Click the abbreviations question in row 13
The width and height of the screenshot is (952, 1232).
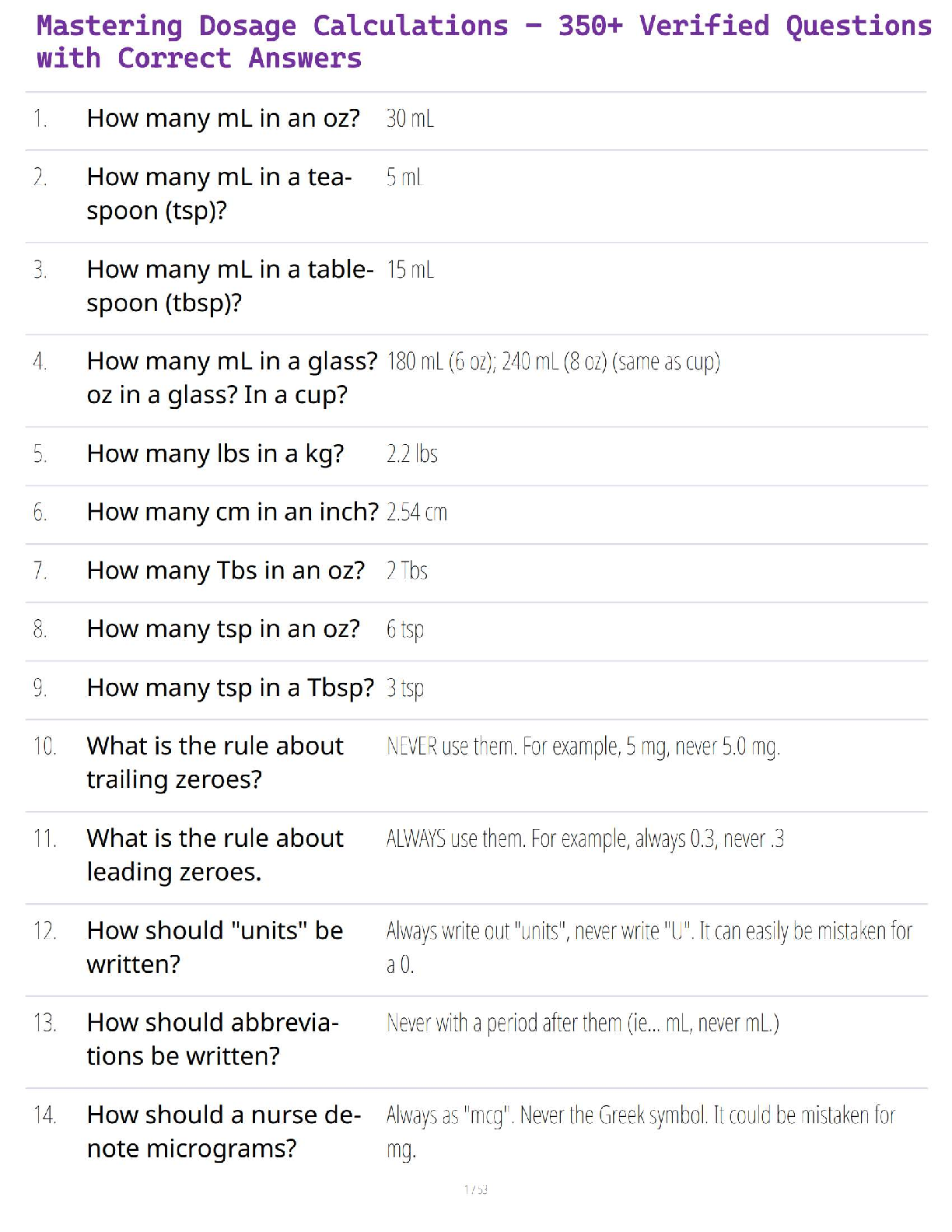tap(212, 1039)
